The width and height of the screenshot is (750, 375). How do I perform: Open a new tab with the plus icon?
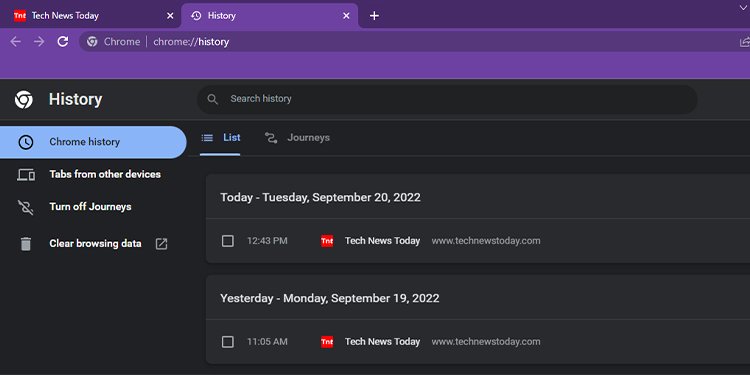(375, 16)
